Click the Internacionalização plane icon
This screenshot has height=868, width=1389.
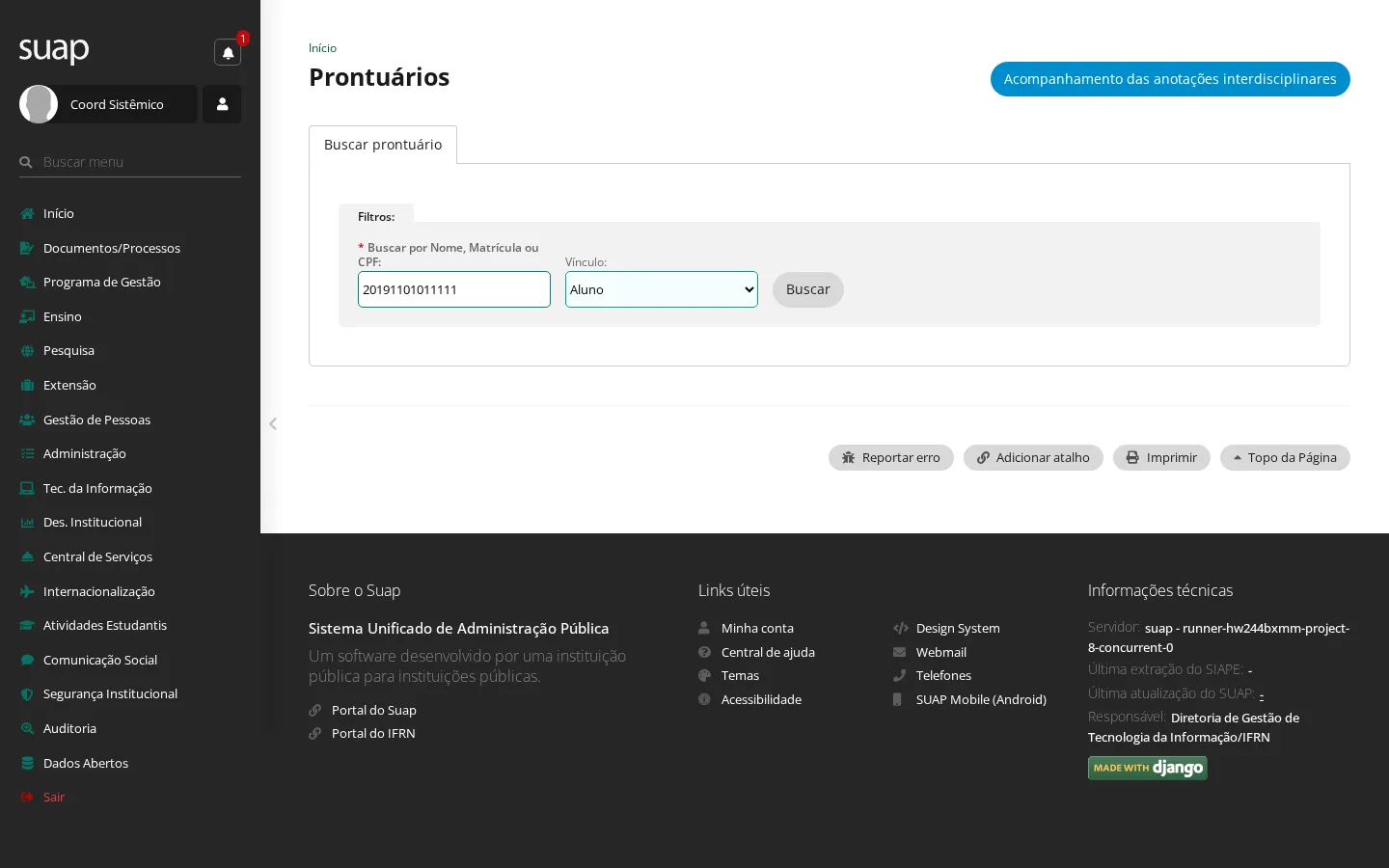point(27,591)
